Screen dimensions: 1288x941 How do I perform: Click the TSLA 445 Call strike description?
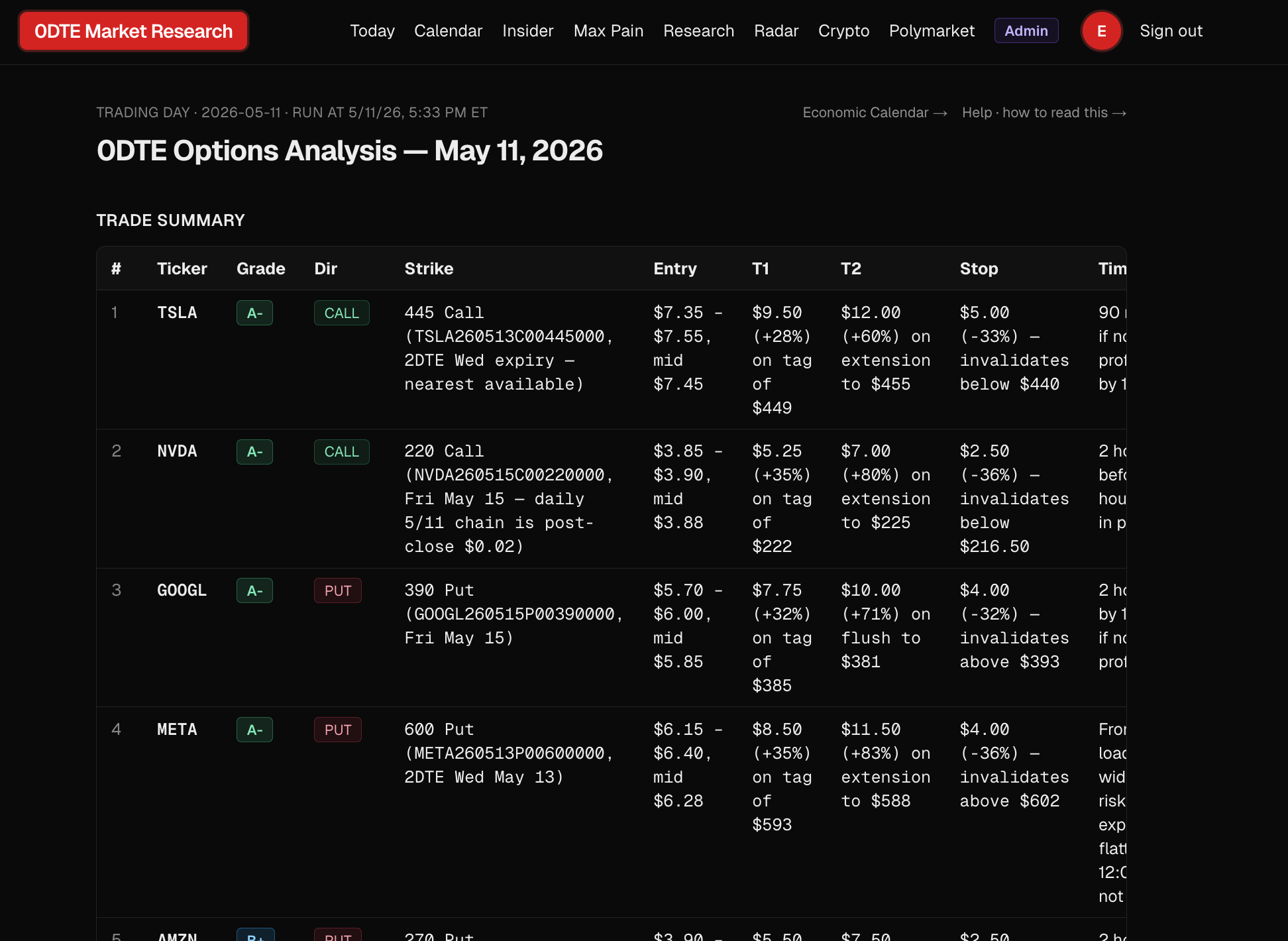509,349
